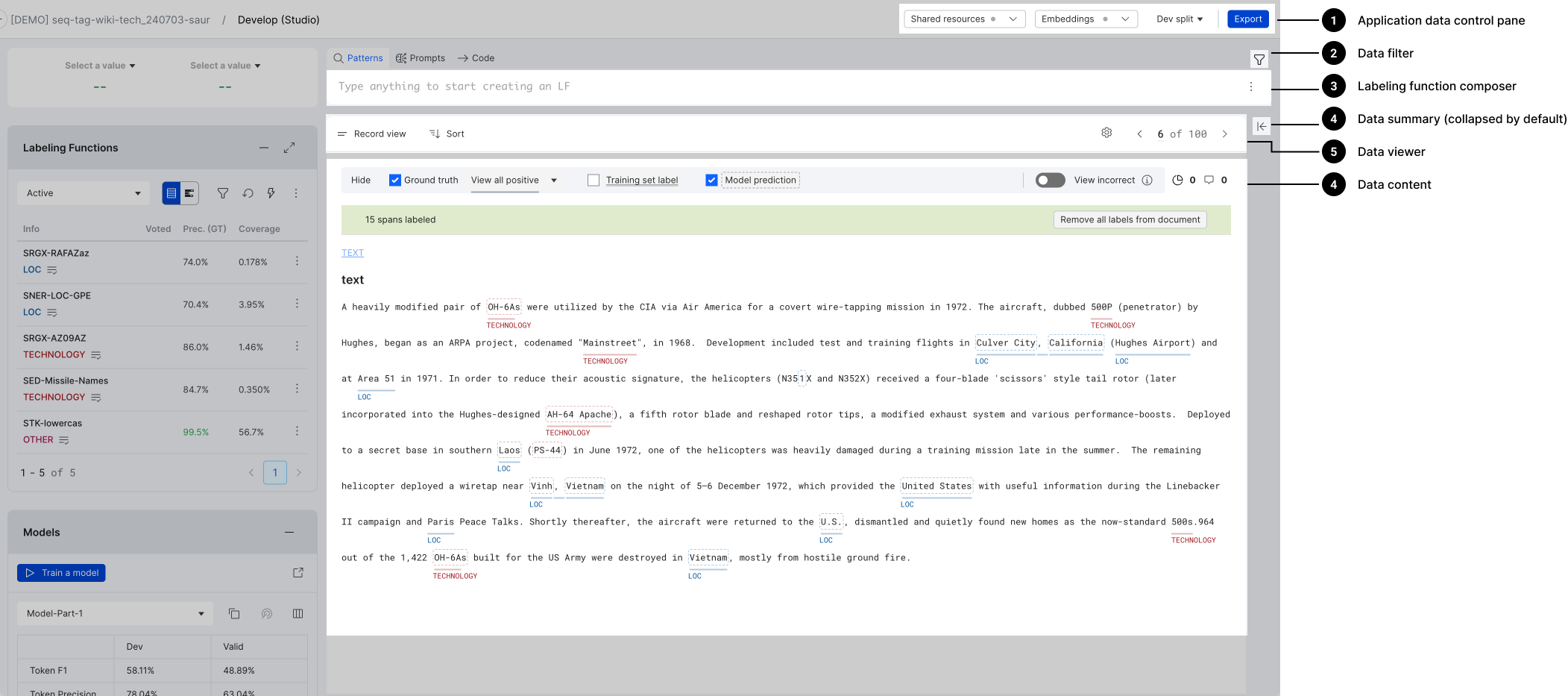The image size is (1568, 696).
Task: Open the Dev split dropdown
Action: point(1180,19)
